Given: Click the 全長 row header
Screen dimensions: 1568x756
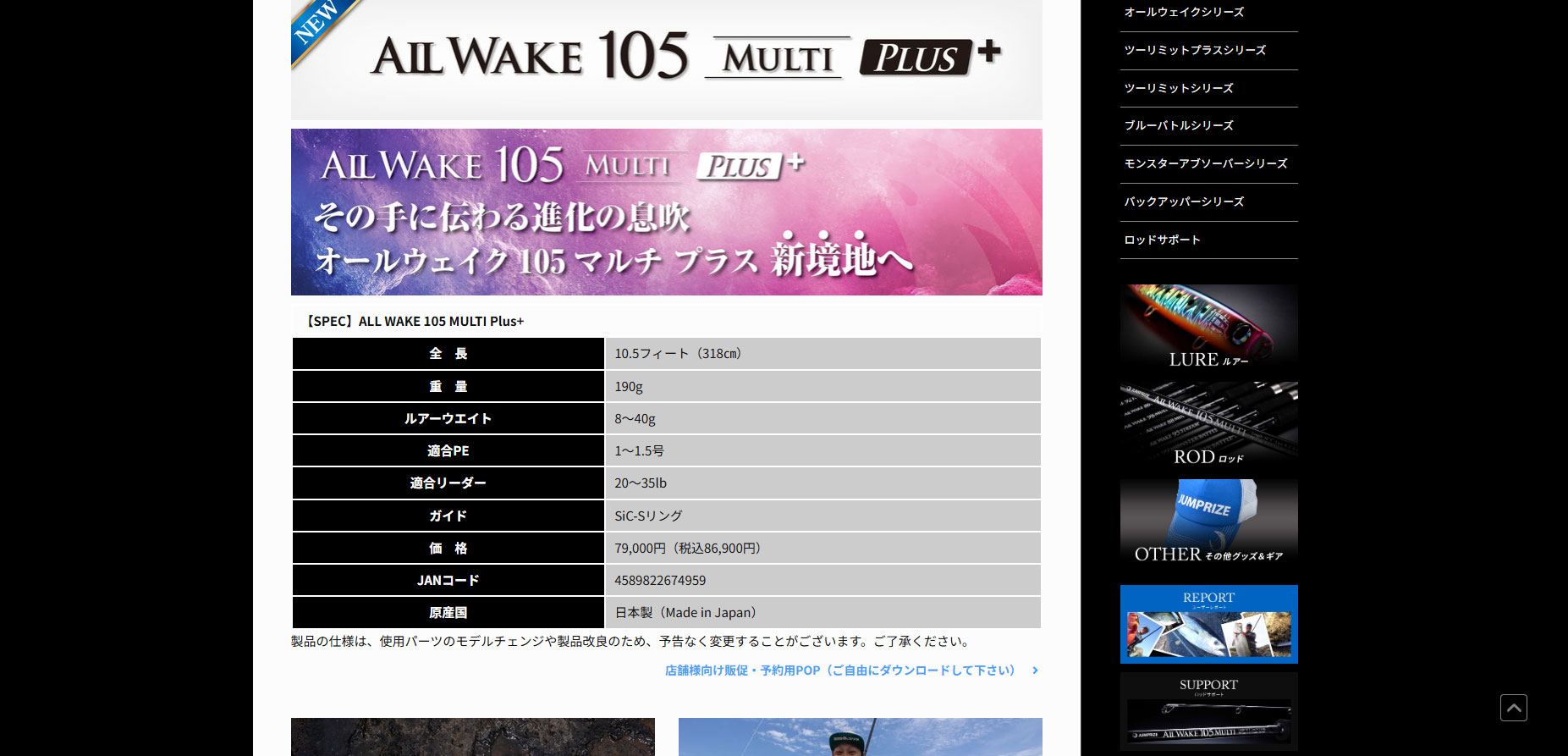Looking at the screenshot, I should (x=448, y=354).
